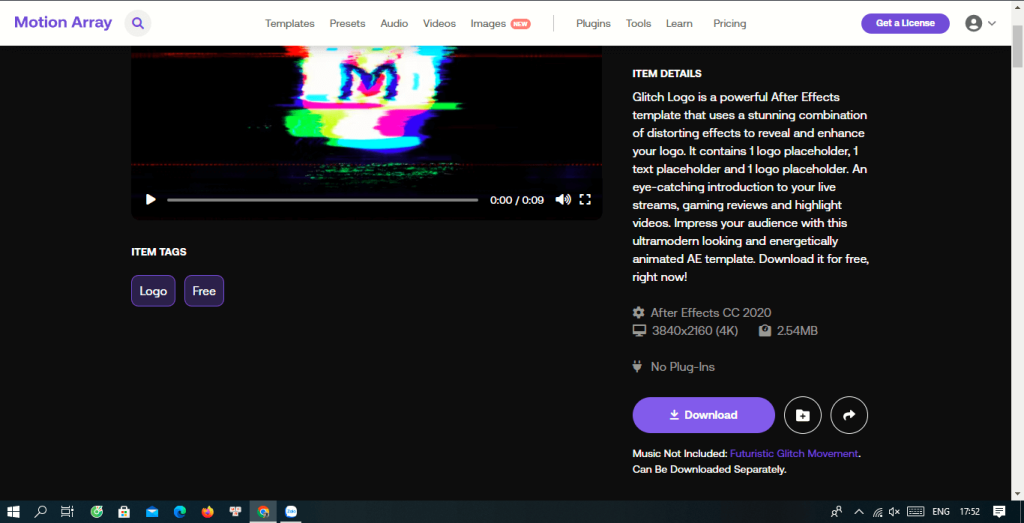Screen dimensions: 1024x523
Task: Open the user account avatar menu
Action: tap(974, 24)
